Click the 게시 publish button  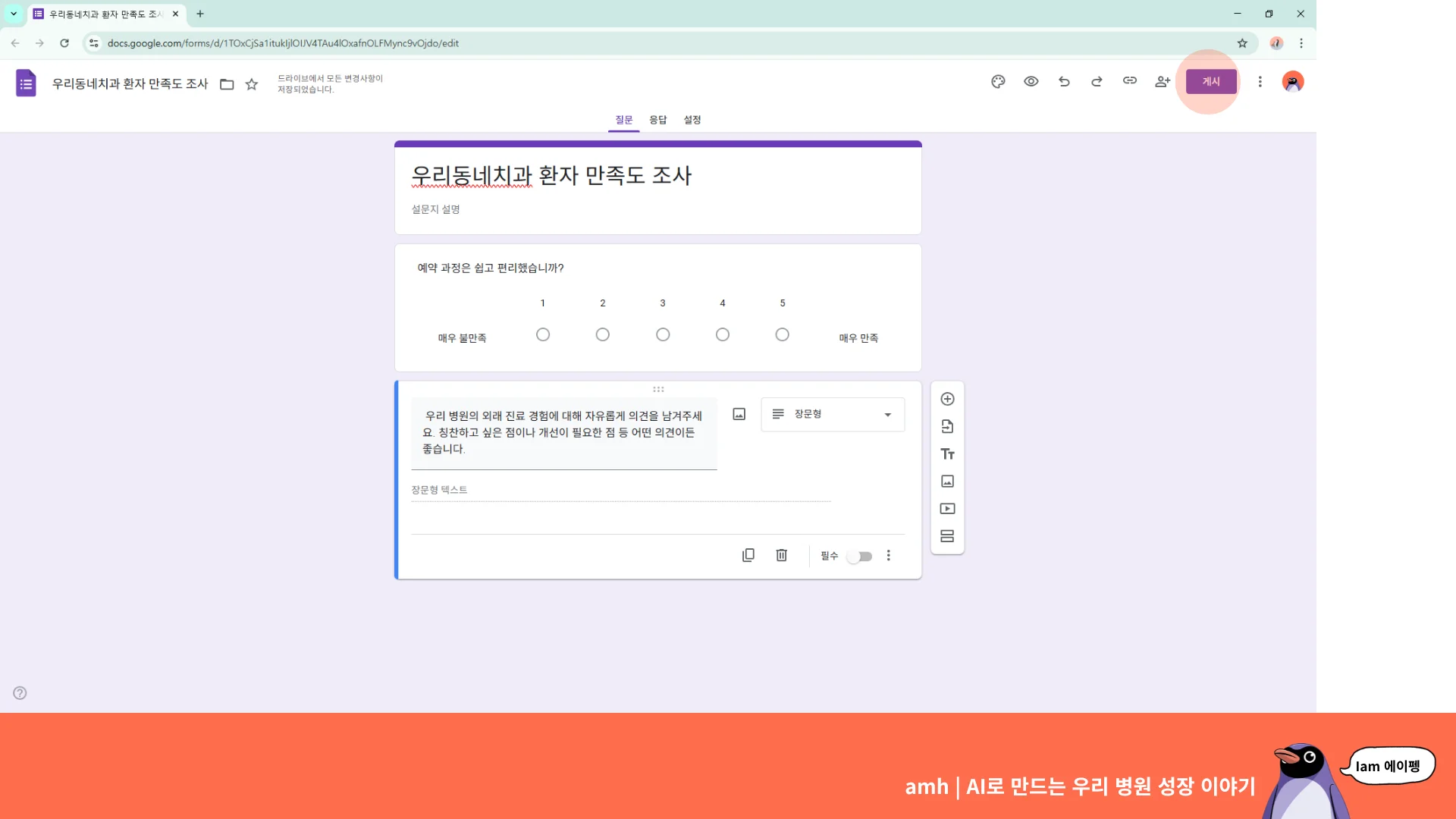[x=1210, y=81]
